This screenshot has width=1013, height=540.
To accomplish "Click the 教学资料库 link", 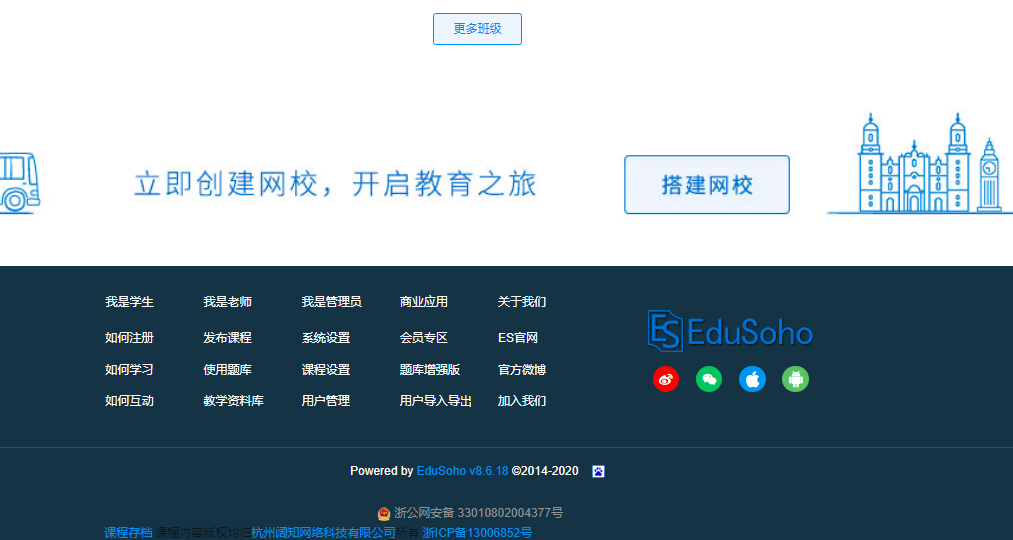I will tap(233, 401).
